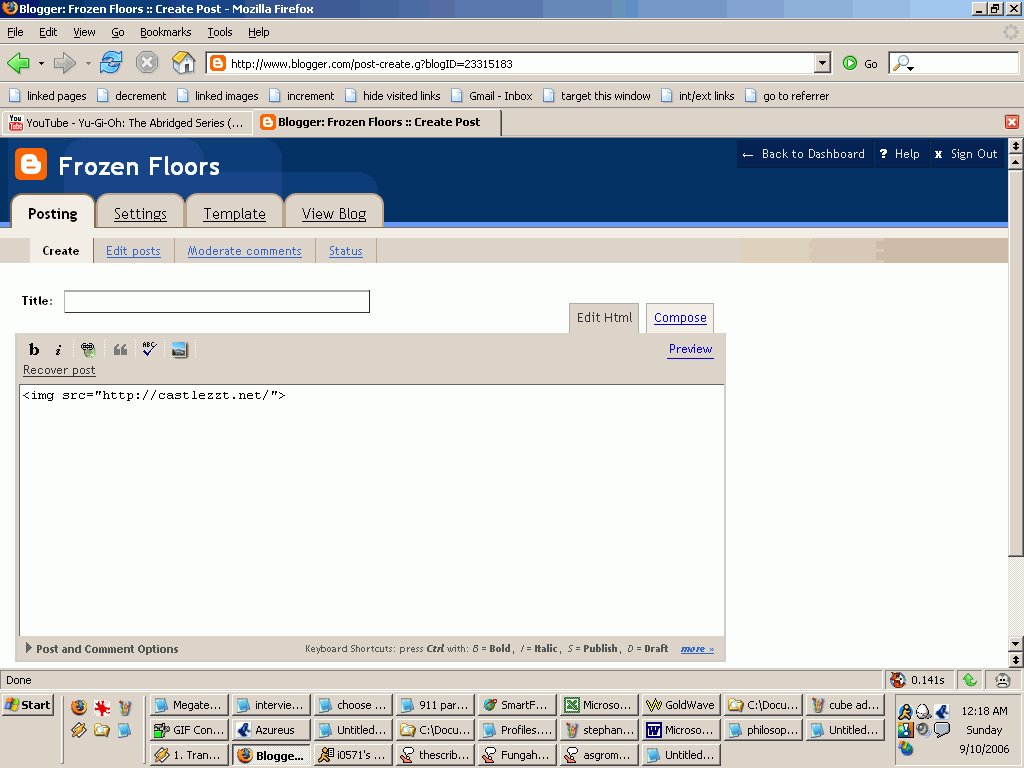Switch to the Compose editor tab
1024x768 pixels.
[680, 318]
